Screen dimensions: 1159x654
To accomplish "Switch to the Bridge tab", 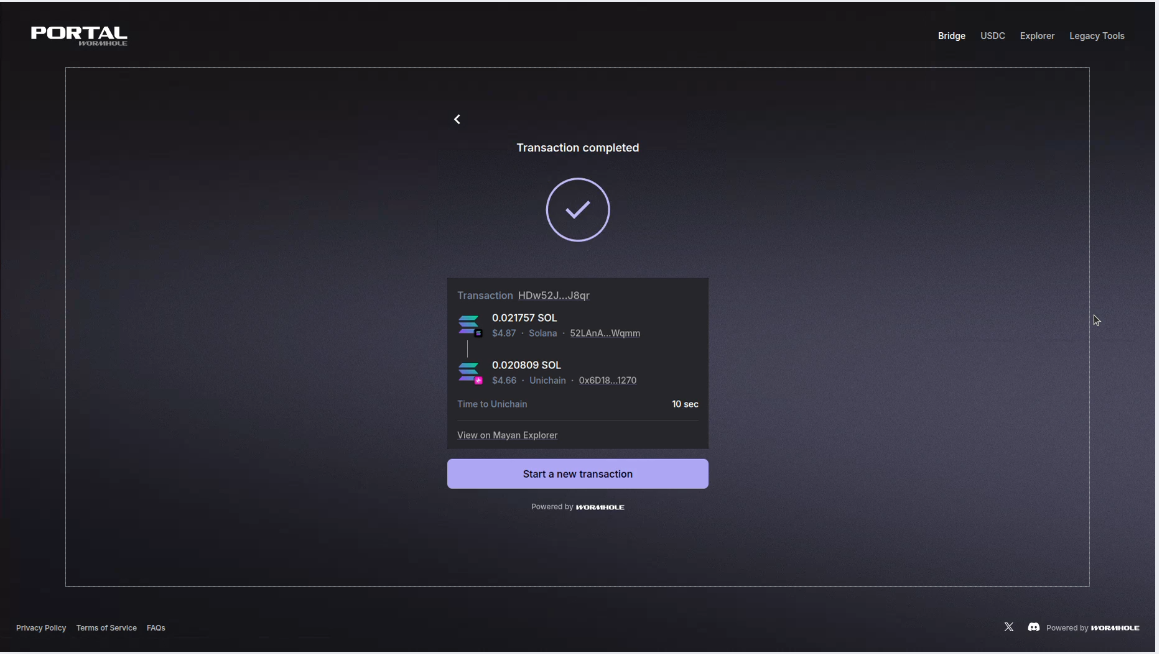I will click(x=951, y=36).
